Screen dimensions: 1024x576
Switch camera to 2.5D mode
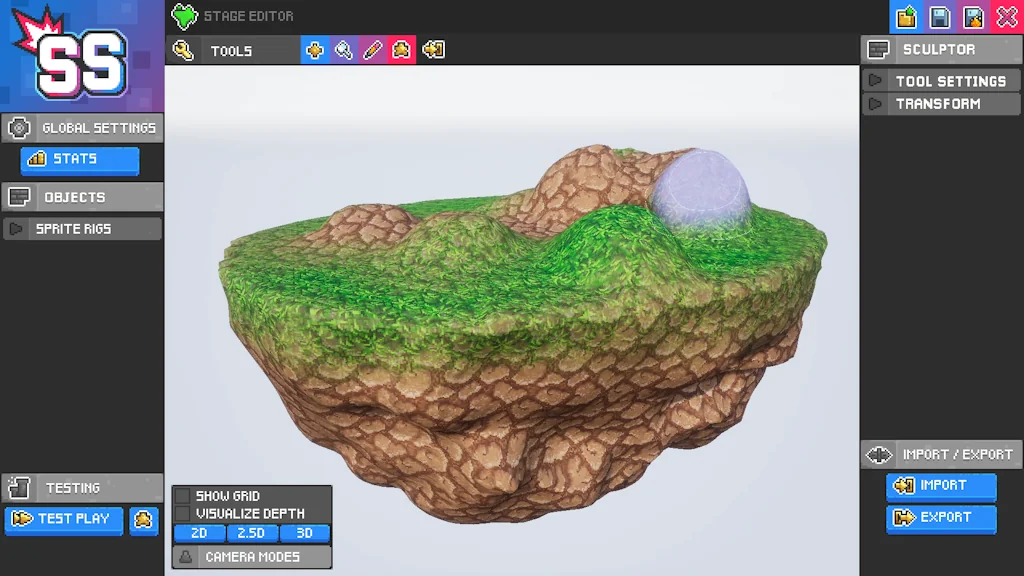pos(252,533)
